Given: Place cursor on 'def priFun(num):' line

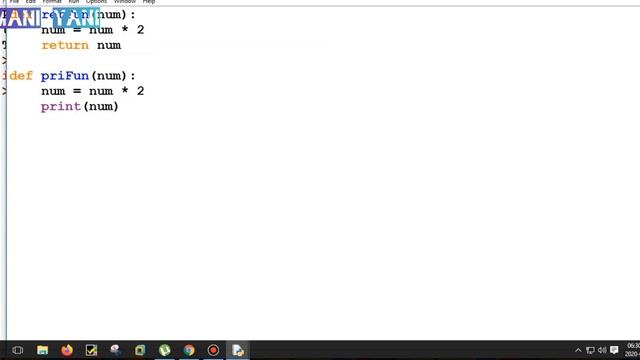Looking at the screenshot, I should coord(72,76).
